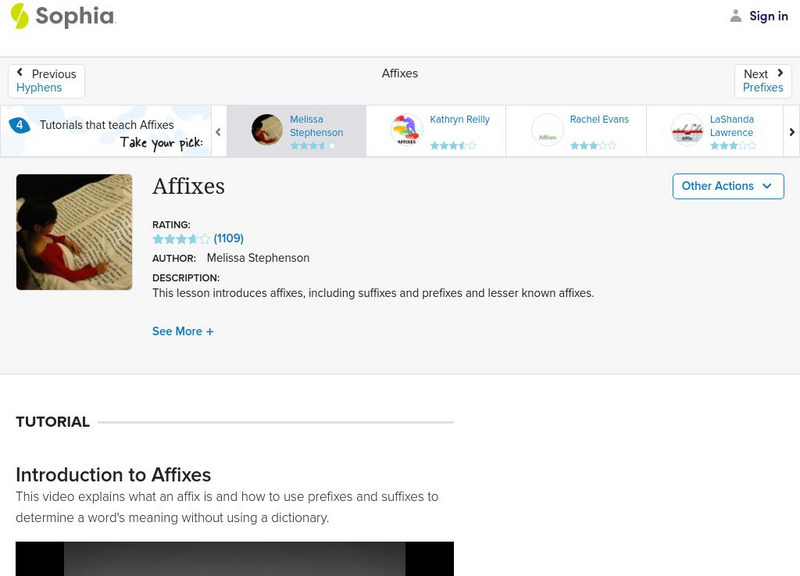This screenshot has height=576, width=800.
Task: Select Kathryn Reilly's tutorial avatar
Action: pyautogui.click(x=406, y=130)
